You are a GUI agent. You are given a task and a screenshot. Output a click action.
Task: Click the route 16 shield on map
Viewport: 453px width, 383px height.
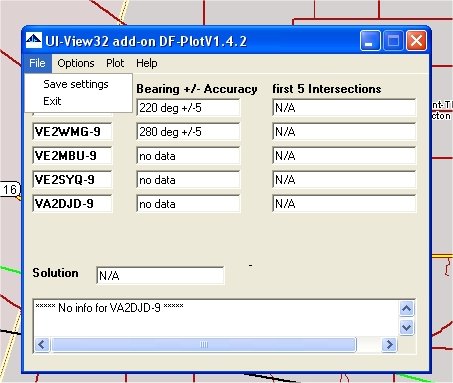pyautogui.click(x=10, y=190)
